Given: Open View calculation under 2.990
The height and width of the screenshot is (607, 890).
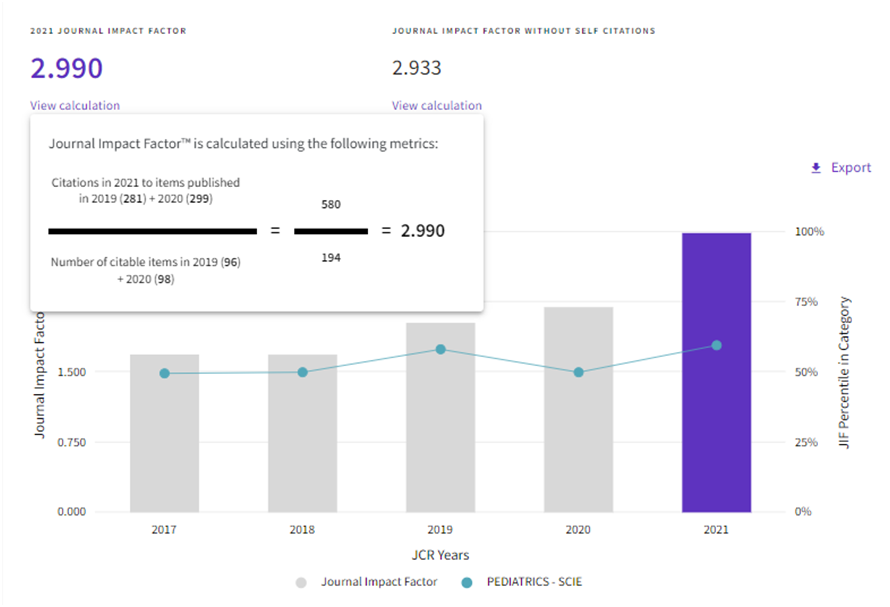Looking at the screenshot, I should coord(75,105).
